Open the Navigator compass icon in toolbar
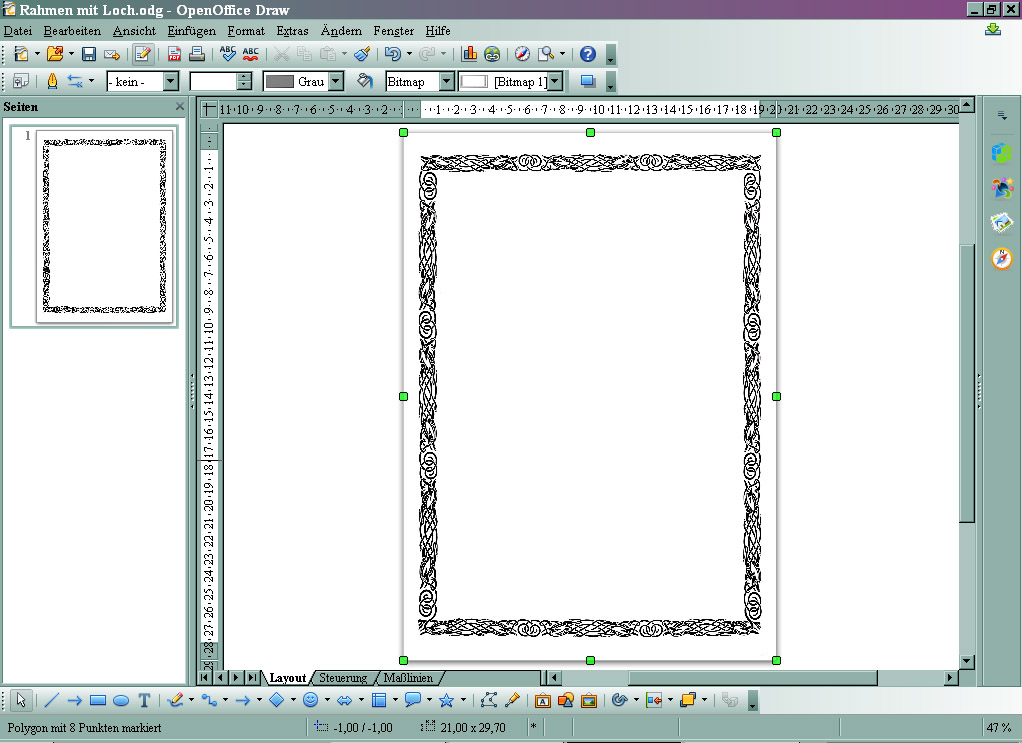Screen dimensions: 1022x743 522,54
